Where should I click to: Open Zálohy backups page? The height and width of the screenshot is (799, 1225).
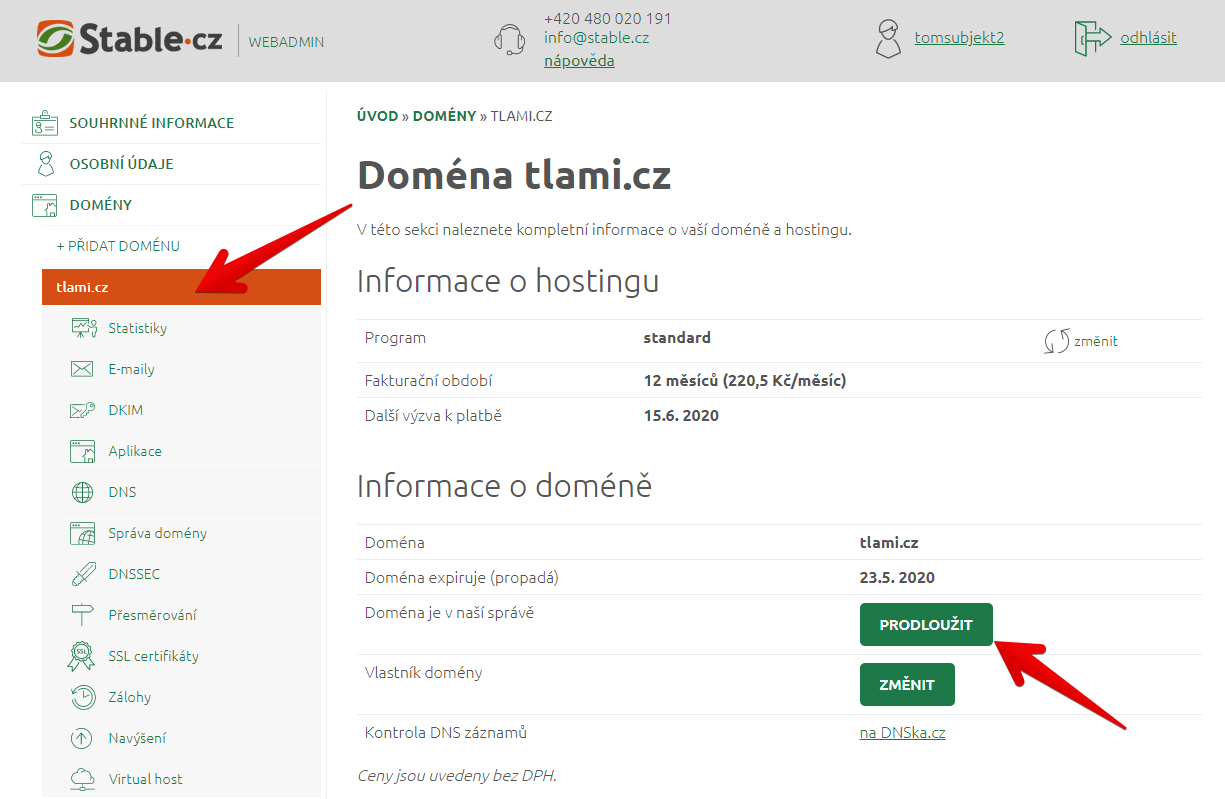[x=130, y=697]
